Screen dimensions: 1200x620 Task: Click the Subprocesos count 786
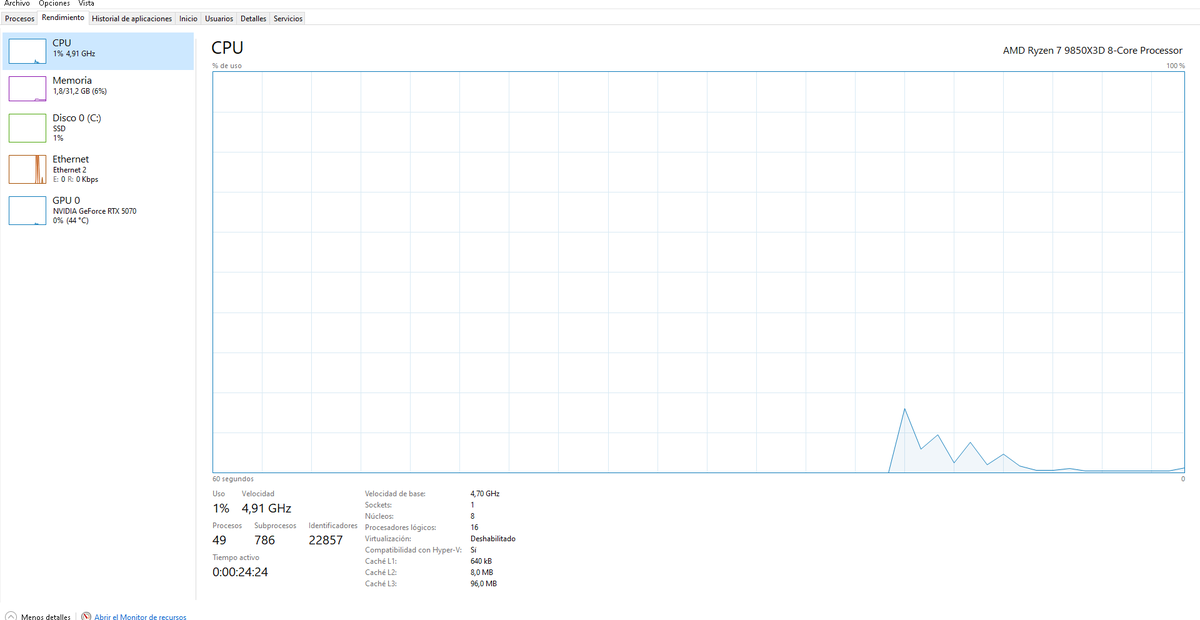tap(265, 540)
